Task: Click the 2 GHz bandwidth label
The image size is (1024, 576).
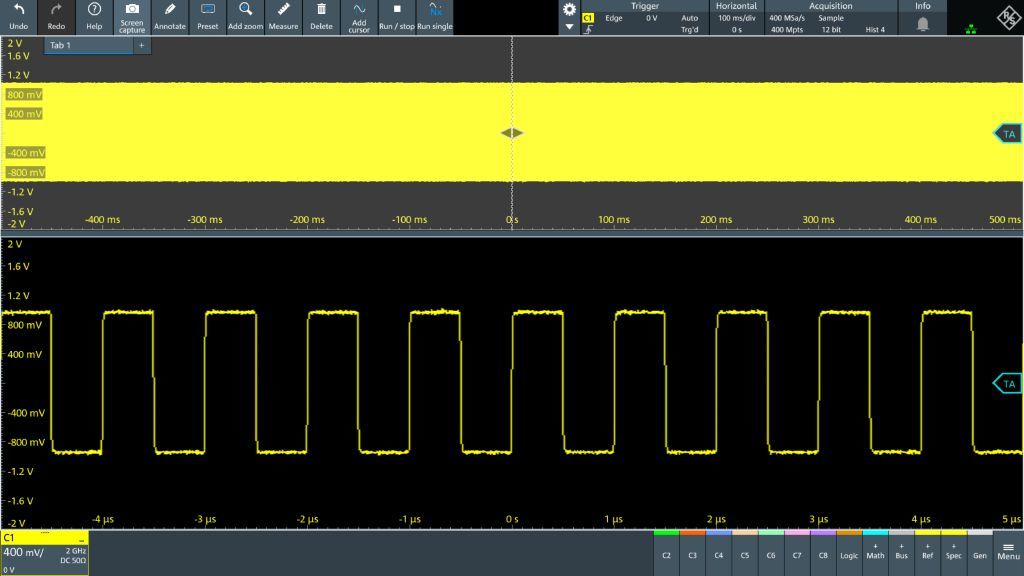Action: coord(76,551)
